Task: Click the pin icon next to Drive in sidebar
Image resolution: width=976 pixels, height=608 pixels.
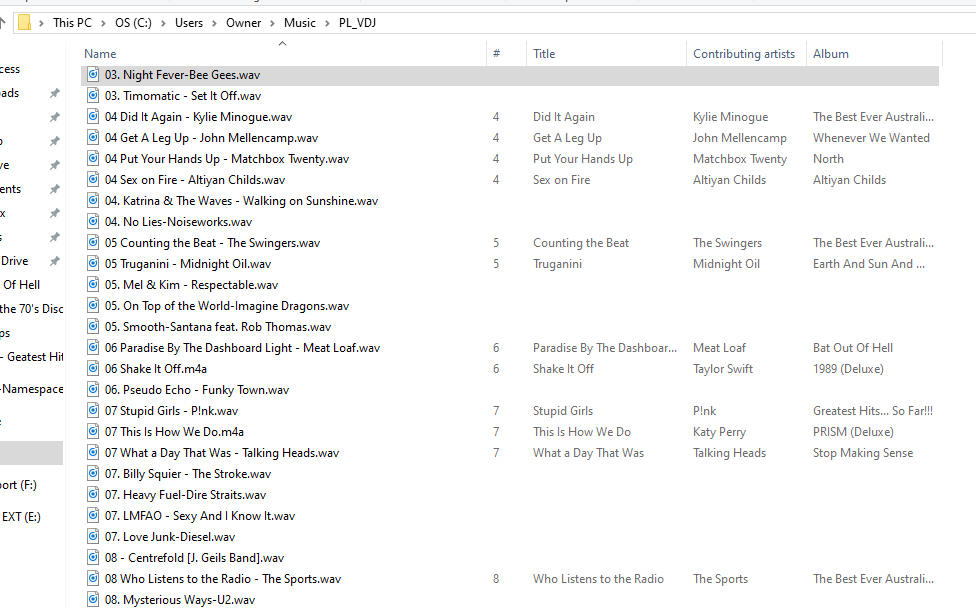Action: (55, 261)
